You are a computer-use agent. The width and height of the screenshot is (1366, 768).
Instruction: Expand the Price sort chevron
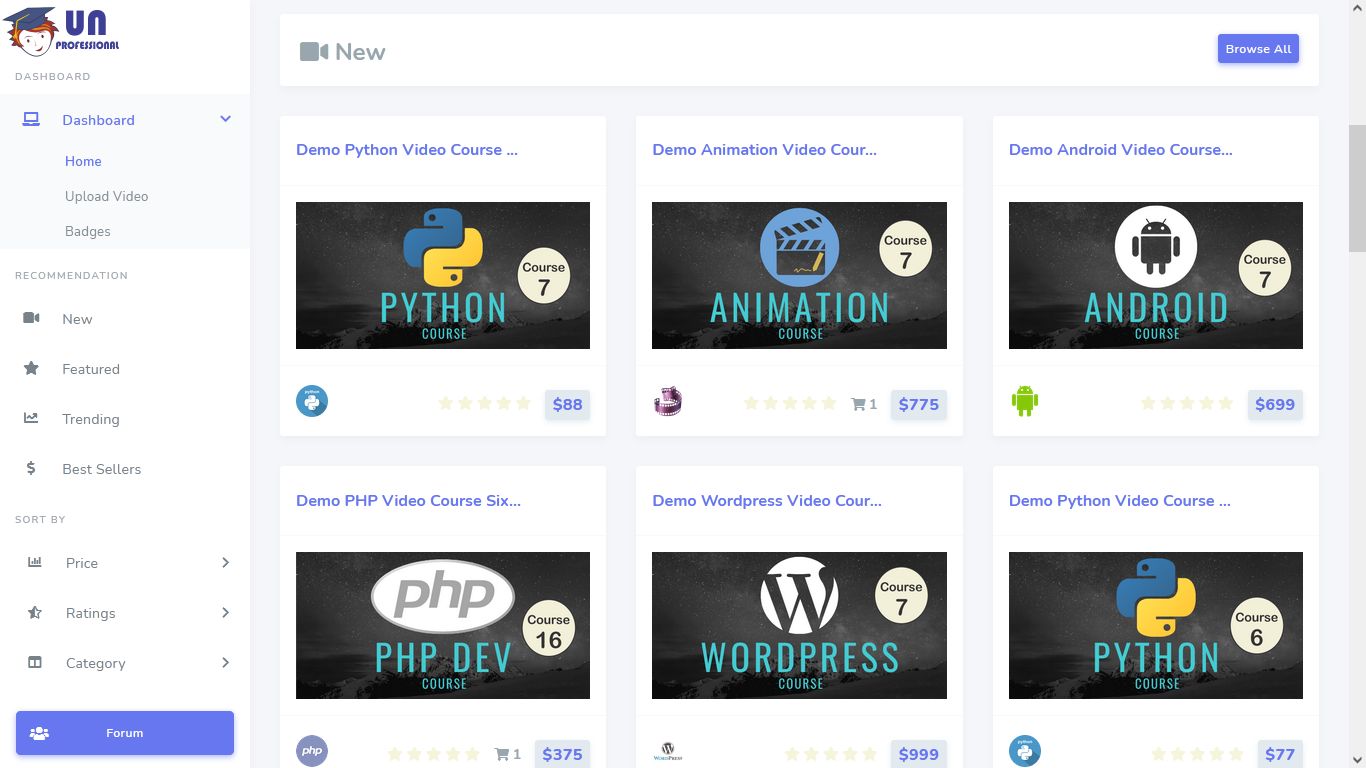(x=226, y=562)
